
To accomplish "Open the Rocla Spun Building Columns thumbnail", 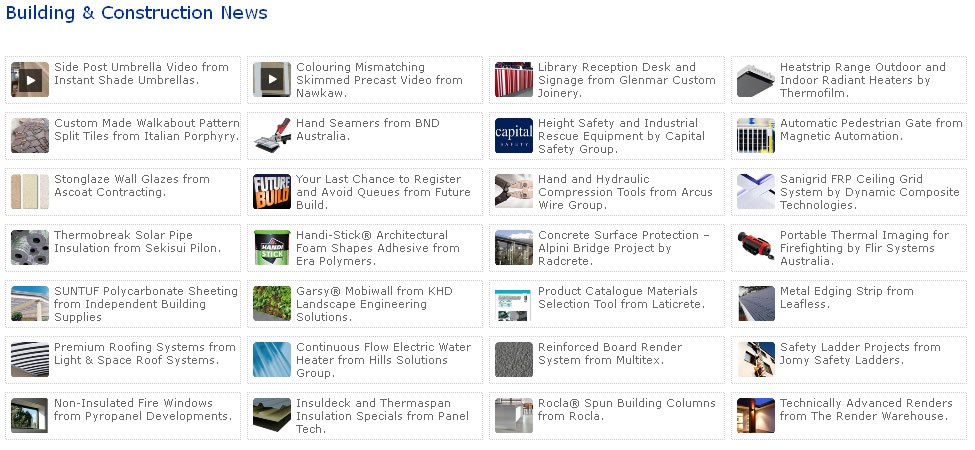I will click(514, 415).
